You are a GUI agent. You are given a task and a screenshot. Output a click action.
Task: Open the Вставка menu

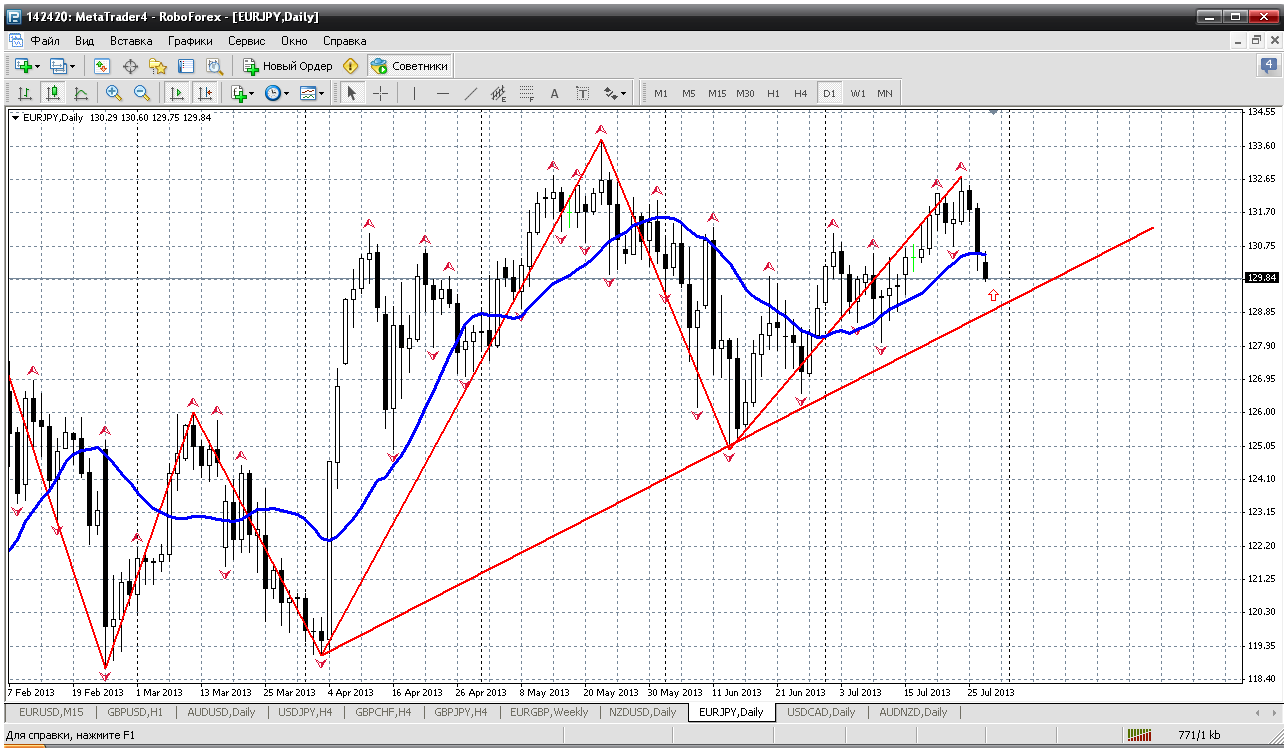tap(131, 41)
